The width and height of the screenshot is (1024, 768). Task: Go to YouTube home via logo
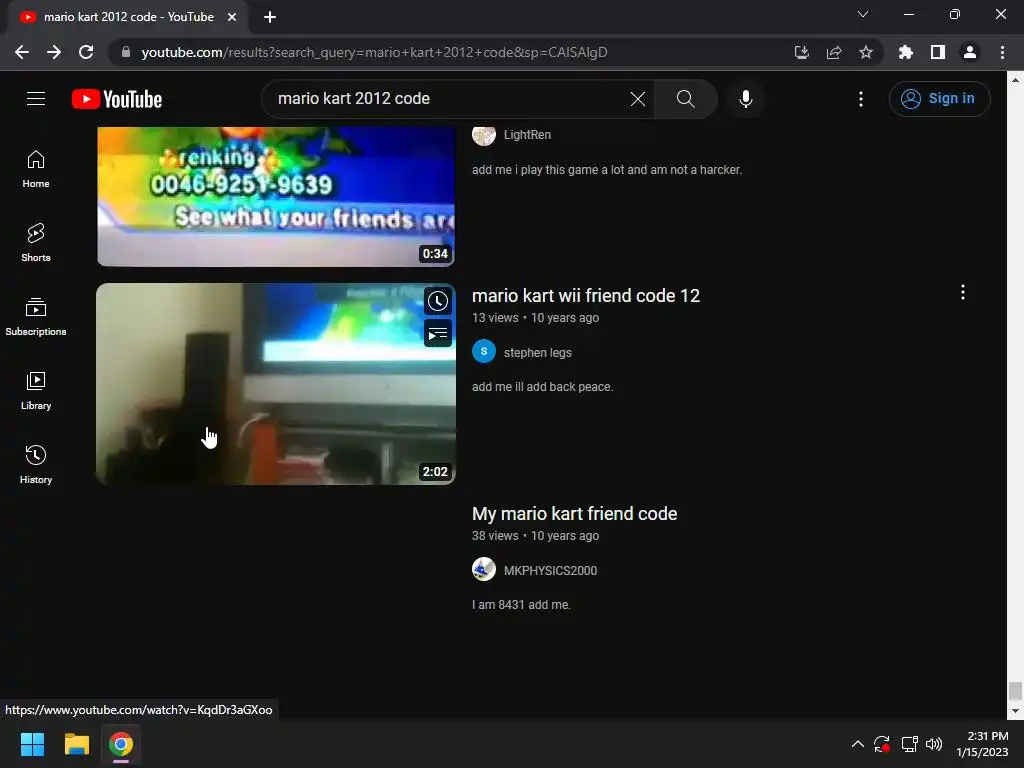[x=117, y=99]
